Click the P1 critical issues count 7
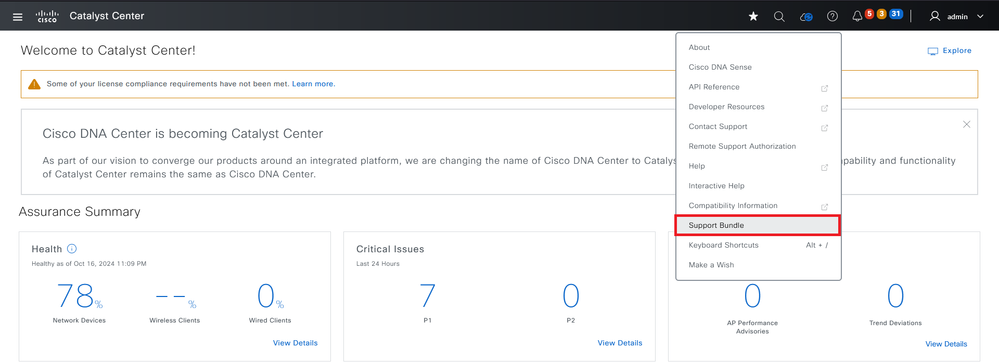This screenshot has width=999, height=363. 428,296
